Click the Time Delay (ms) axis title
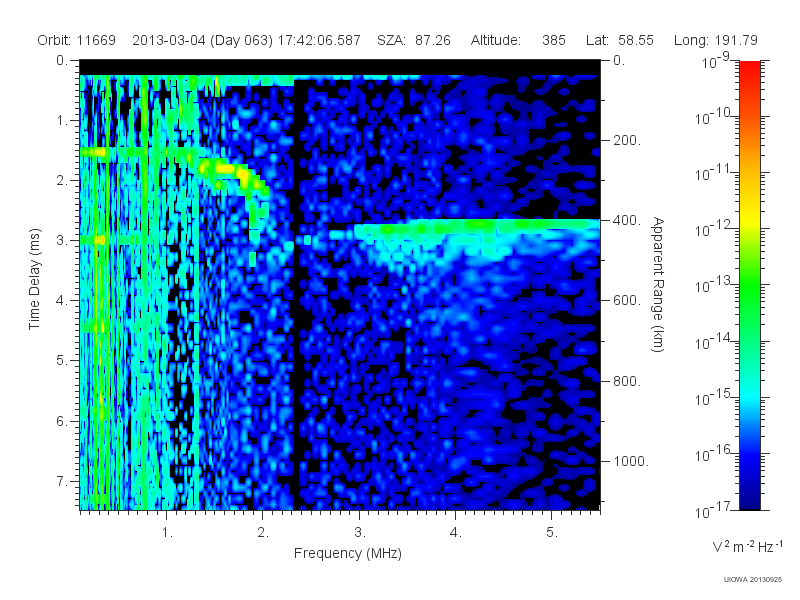 (34, 279)
